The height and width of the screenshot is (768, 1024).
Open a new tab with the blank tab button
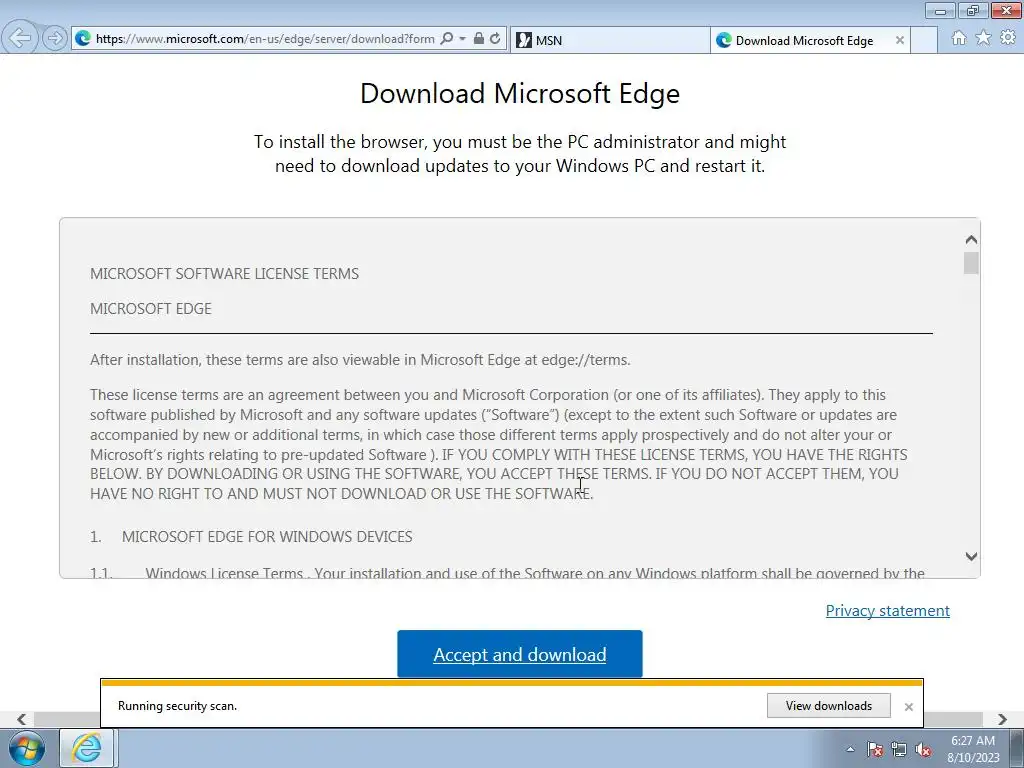click(924, 40)
